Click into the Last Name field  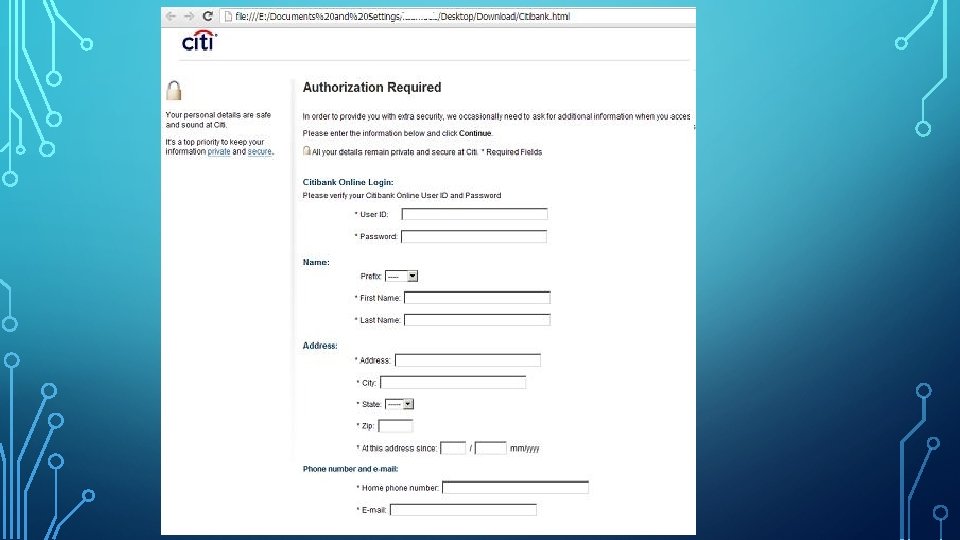(x=477, y=320)
